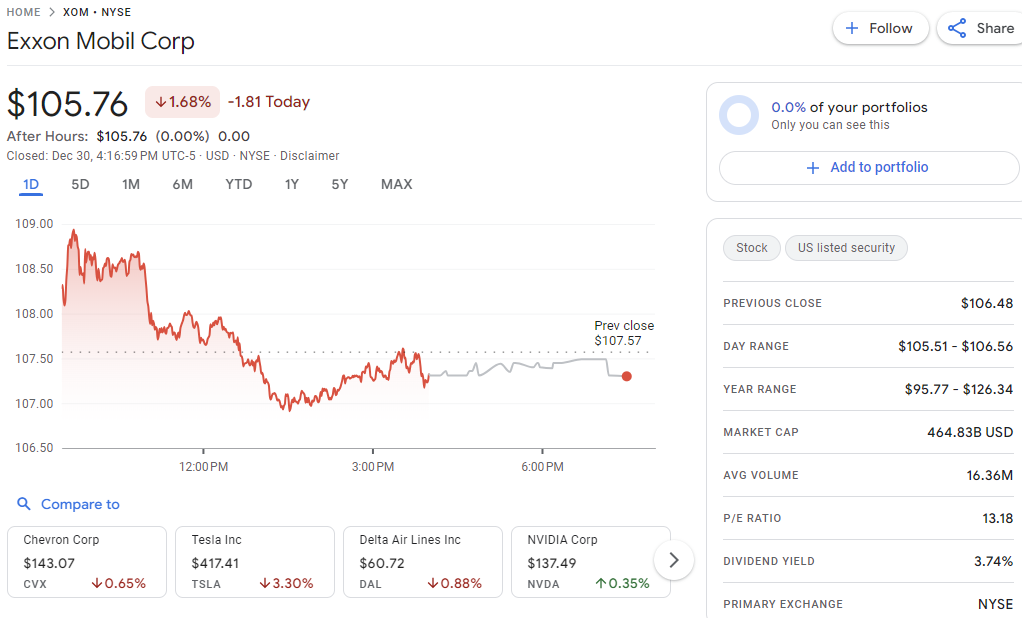This screenshot has width=1022, height=618.
Task: Click the US listed security chip
Action: pyautogui.click(x=846, y=248)
